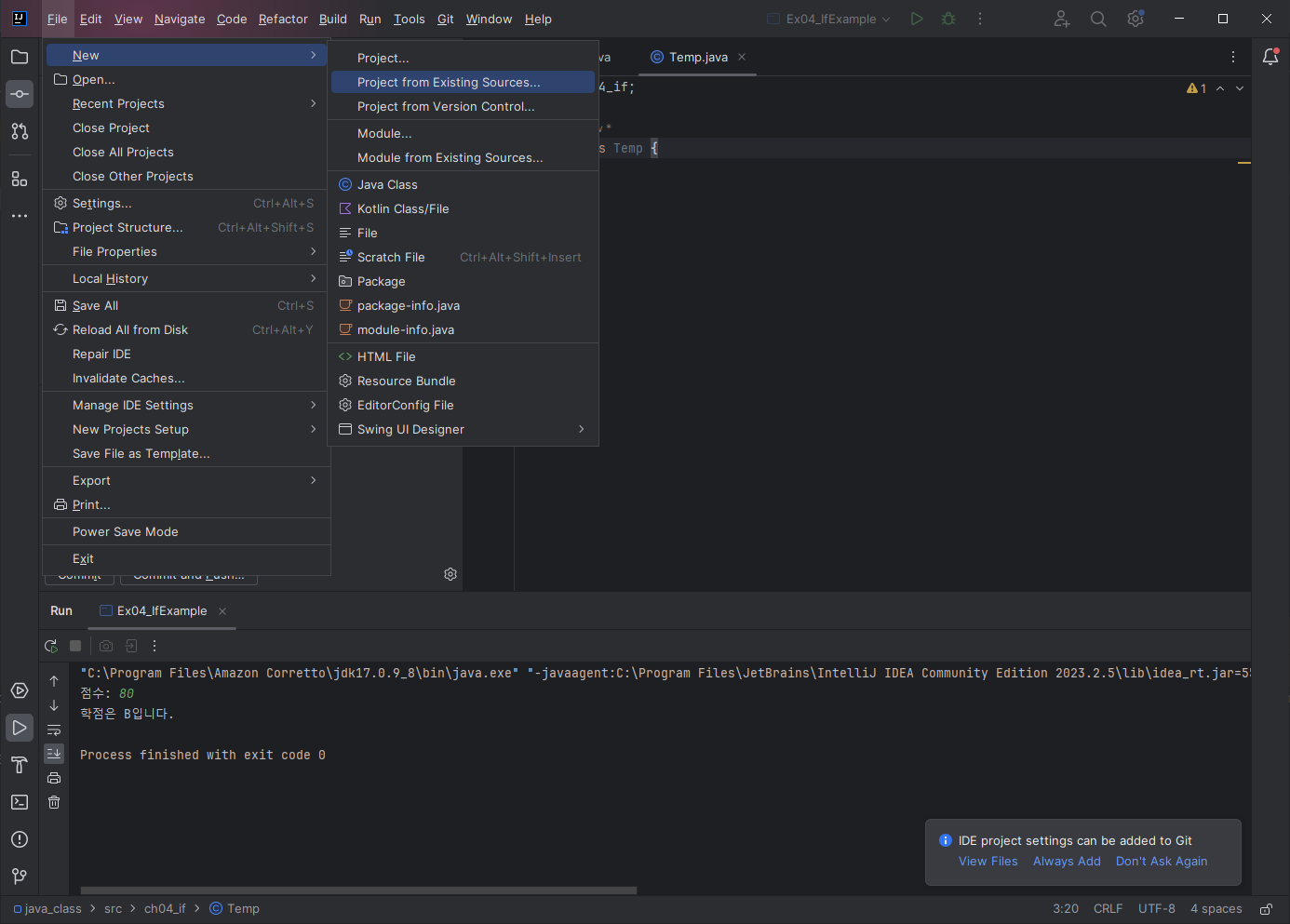Open commit panel settings gear
The image size is (1290, 924).
[x=450, y=574]
